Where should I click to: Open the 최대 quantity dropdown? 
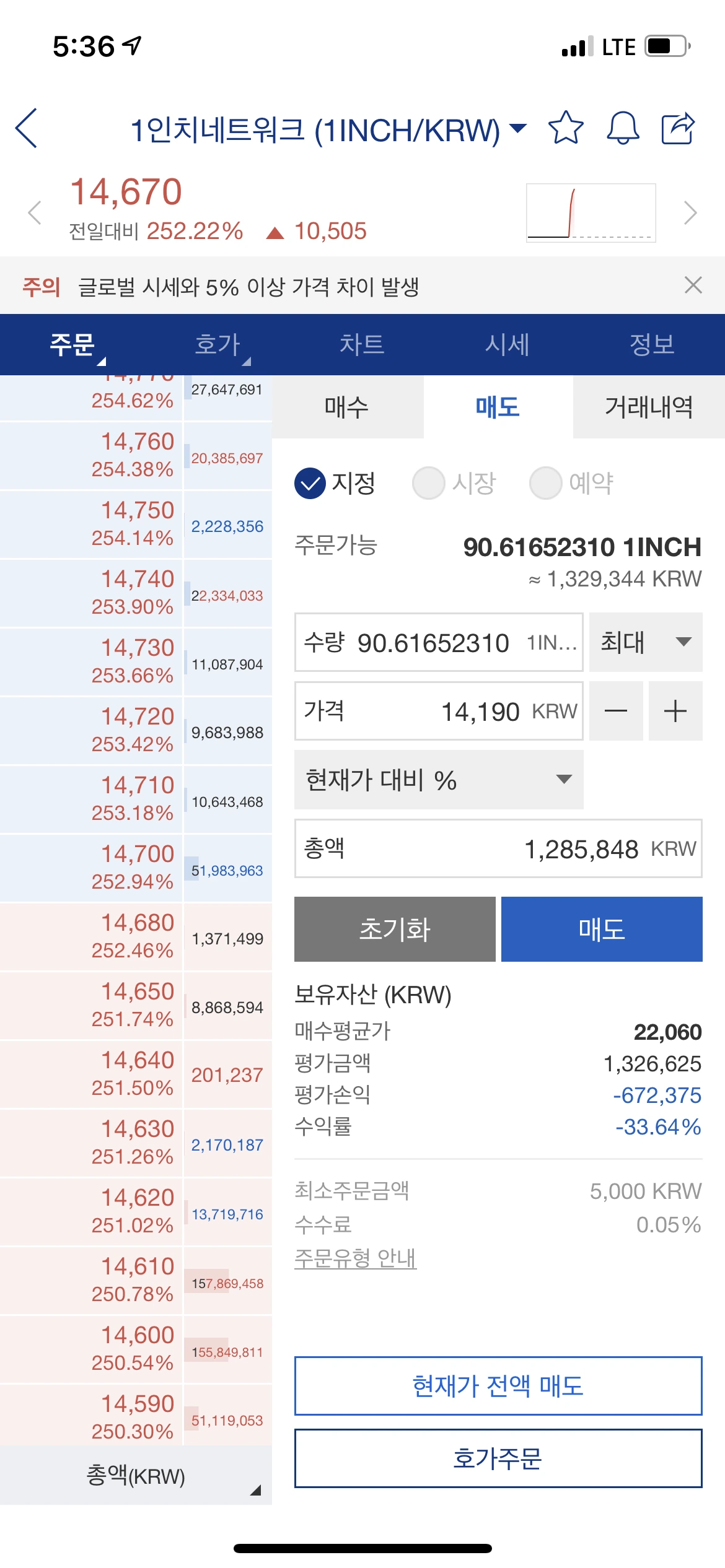tap(645, 642)
